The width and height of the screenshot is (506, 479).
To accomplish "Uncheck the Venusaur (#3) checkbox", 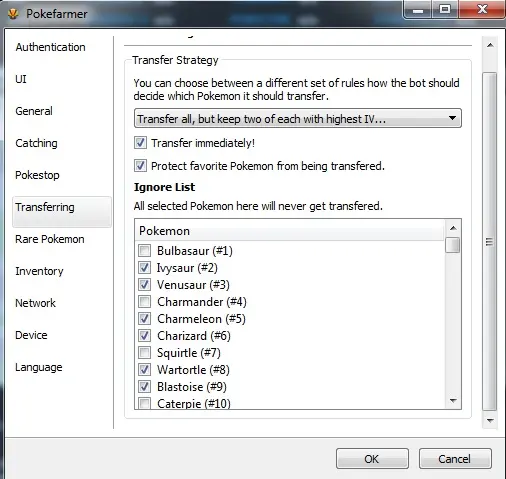I will pos(144,284).
